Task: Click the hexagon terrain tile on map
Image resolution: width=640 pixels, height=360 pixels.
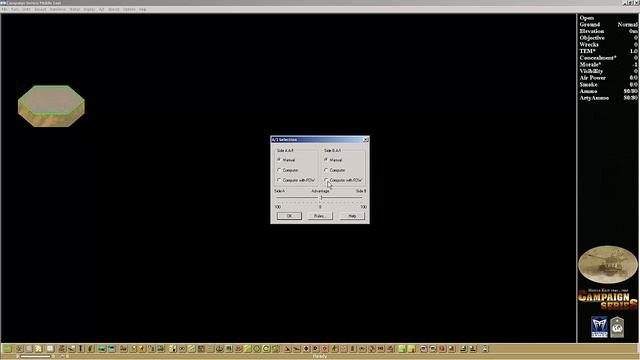Action: click(x=51, y=106)
